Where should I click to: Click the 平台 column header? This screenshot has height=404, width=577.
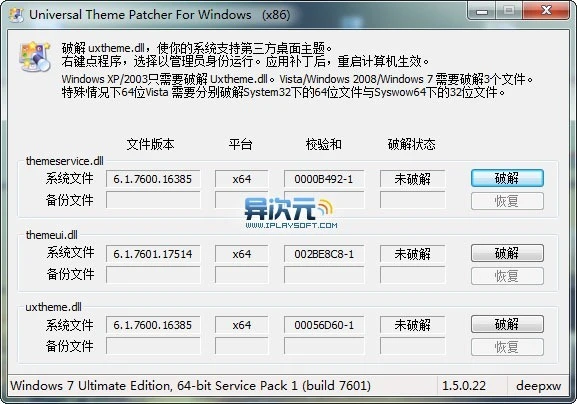(240, 144)
